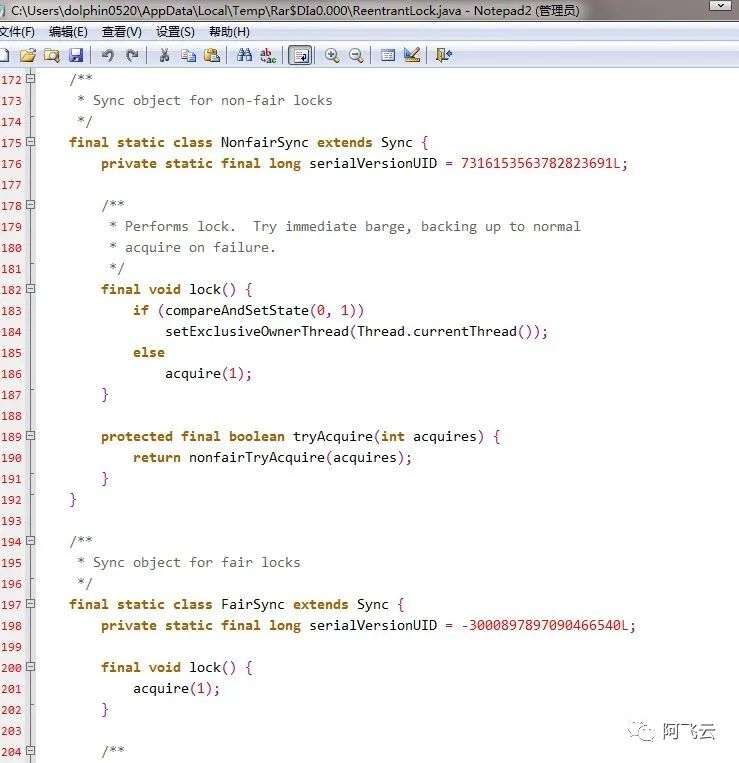Click the class name FairSync
The width and height of the screenshot is (739, 763).
(x=252, y=604)
